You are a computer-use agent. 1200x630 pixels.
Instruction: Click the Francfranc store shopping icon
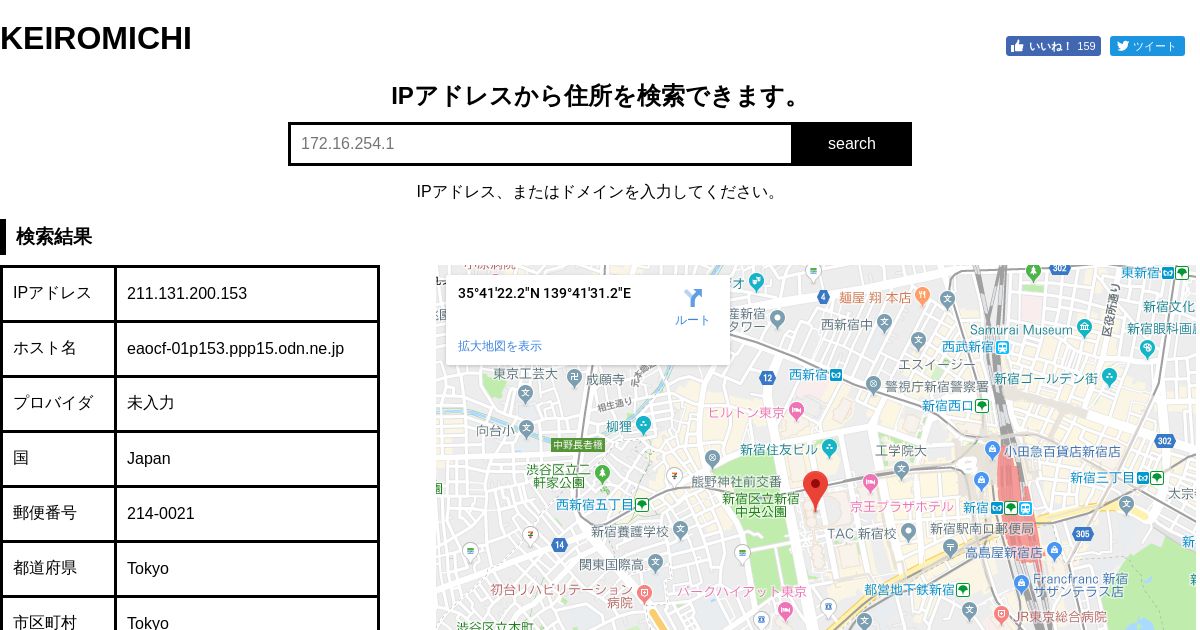(x=1021, y=584)
